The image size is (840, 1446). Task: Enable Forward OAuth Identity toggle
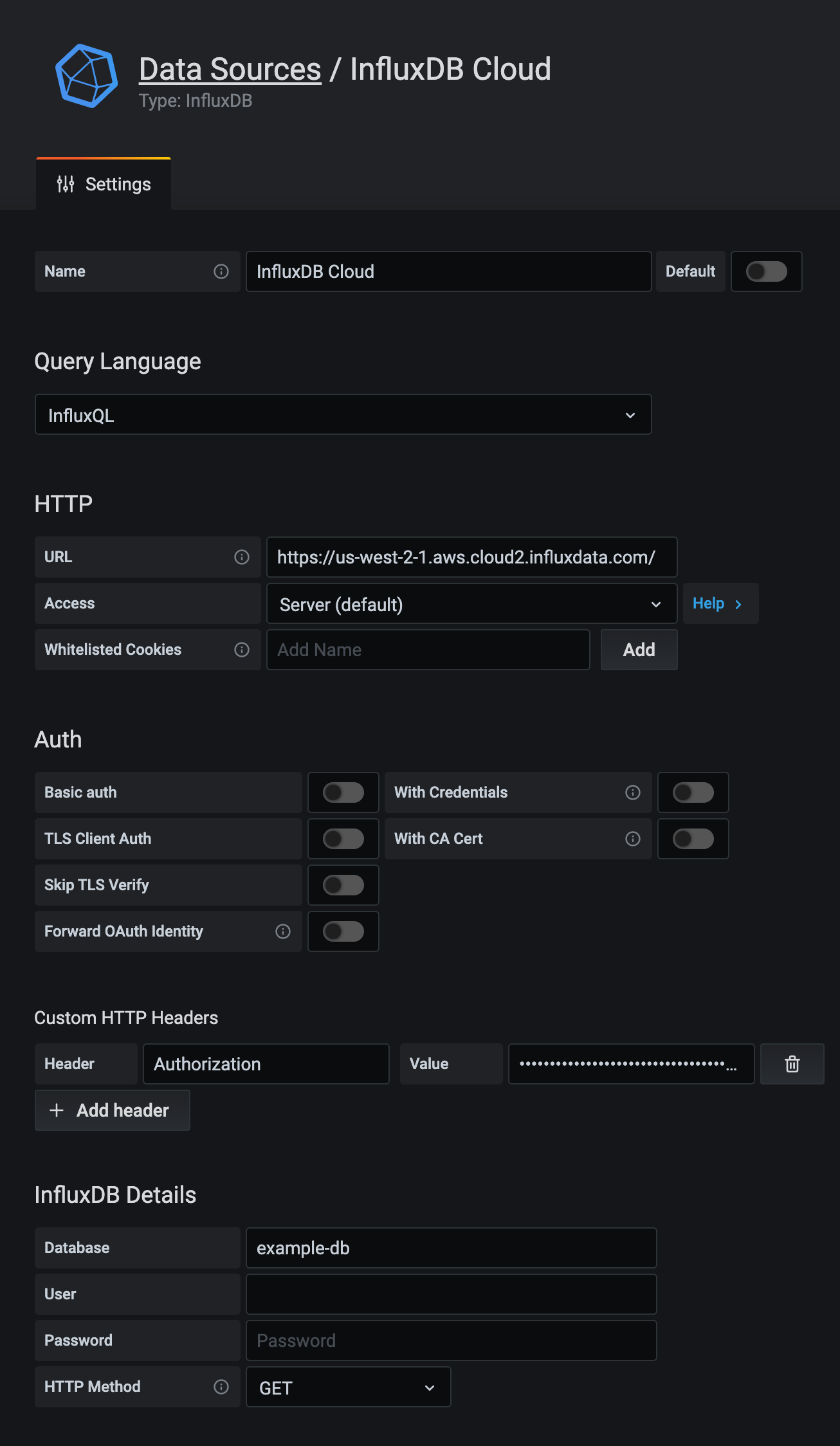tap(343, 931)
